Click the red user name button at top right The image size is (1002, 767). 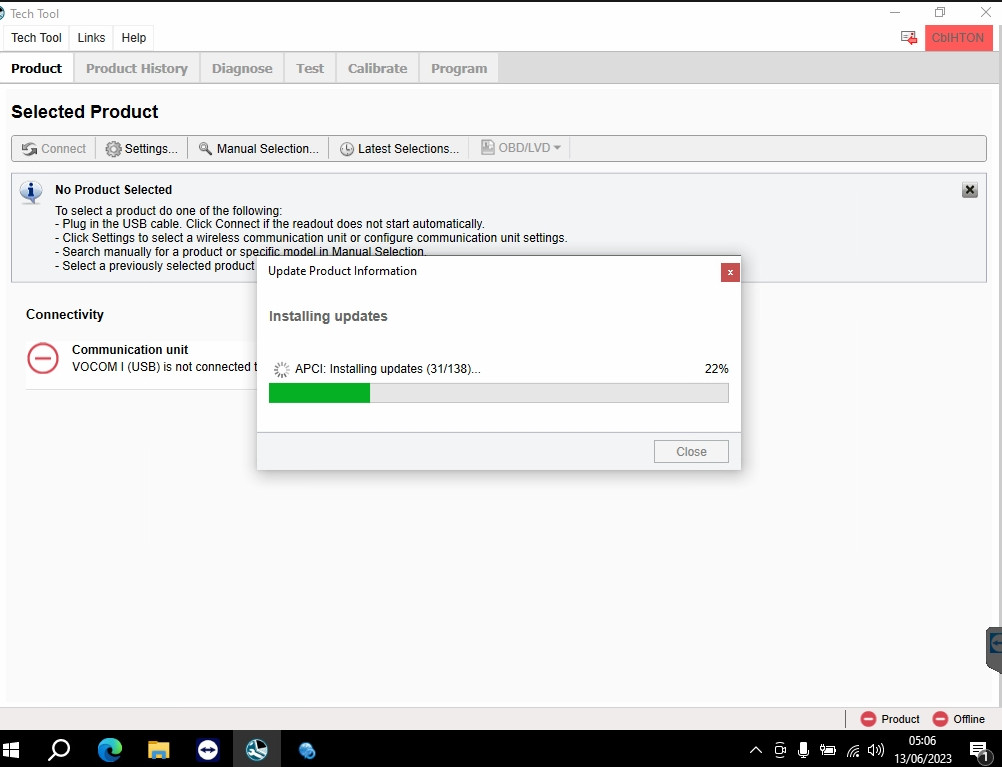click(x=958, y=38)
